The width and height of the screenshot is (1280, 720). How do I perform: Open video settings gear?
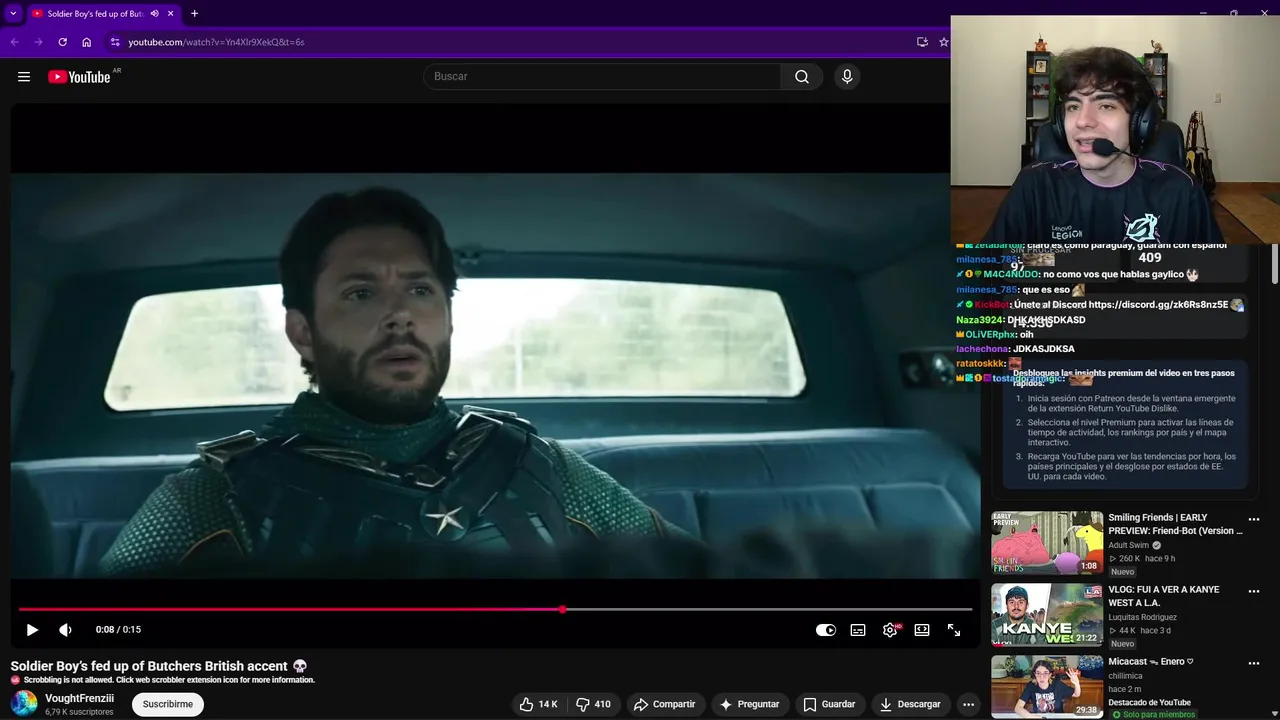pos(890,630)
